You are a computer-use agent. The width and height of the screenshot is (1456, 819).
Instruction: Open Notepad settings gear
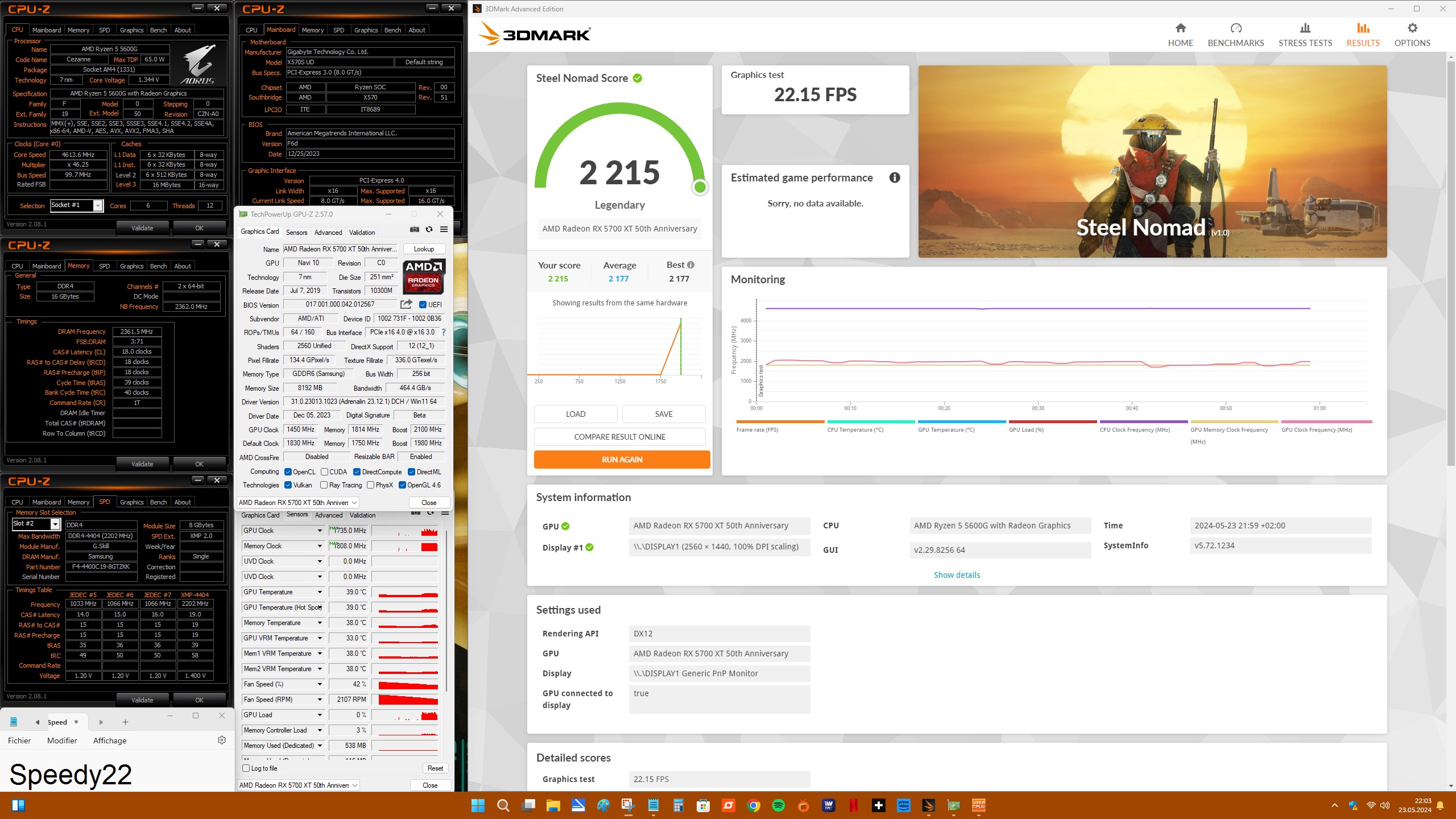222,740
